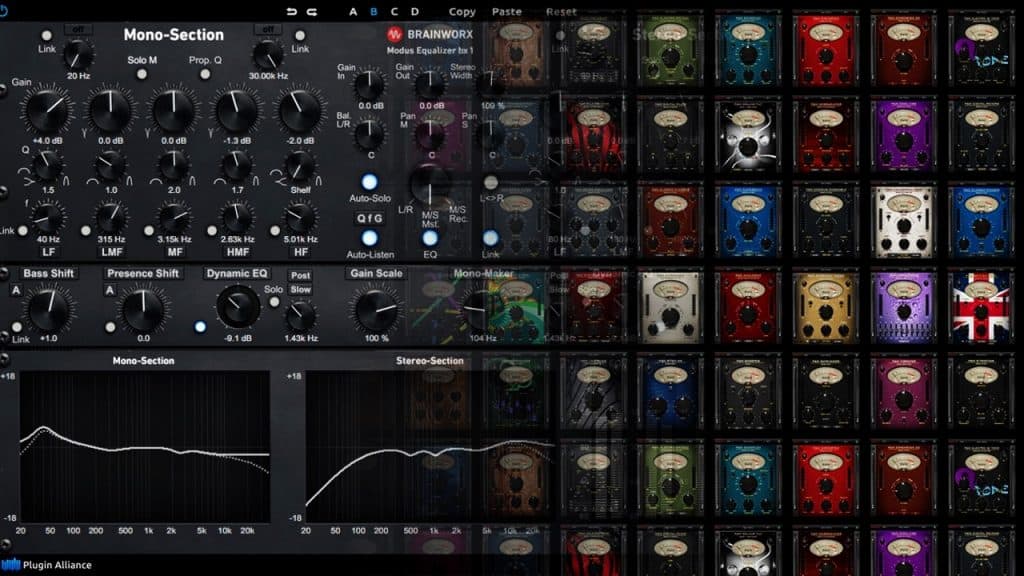The image size is (1024, 576).
Task: Select preset bank A
Action: (x=352, y=12)
